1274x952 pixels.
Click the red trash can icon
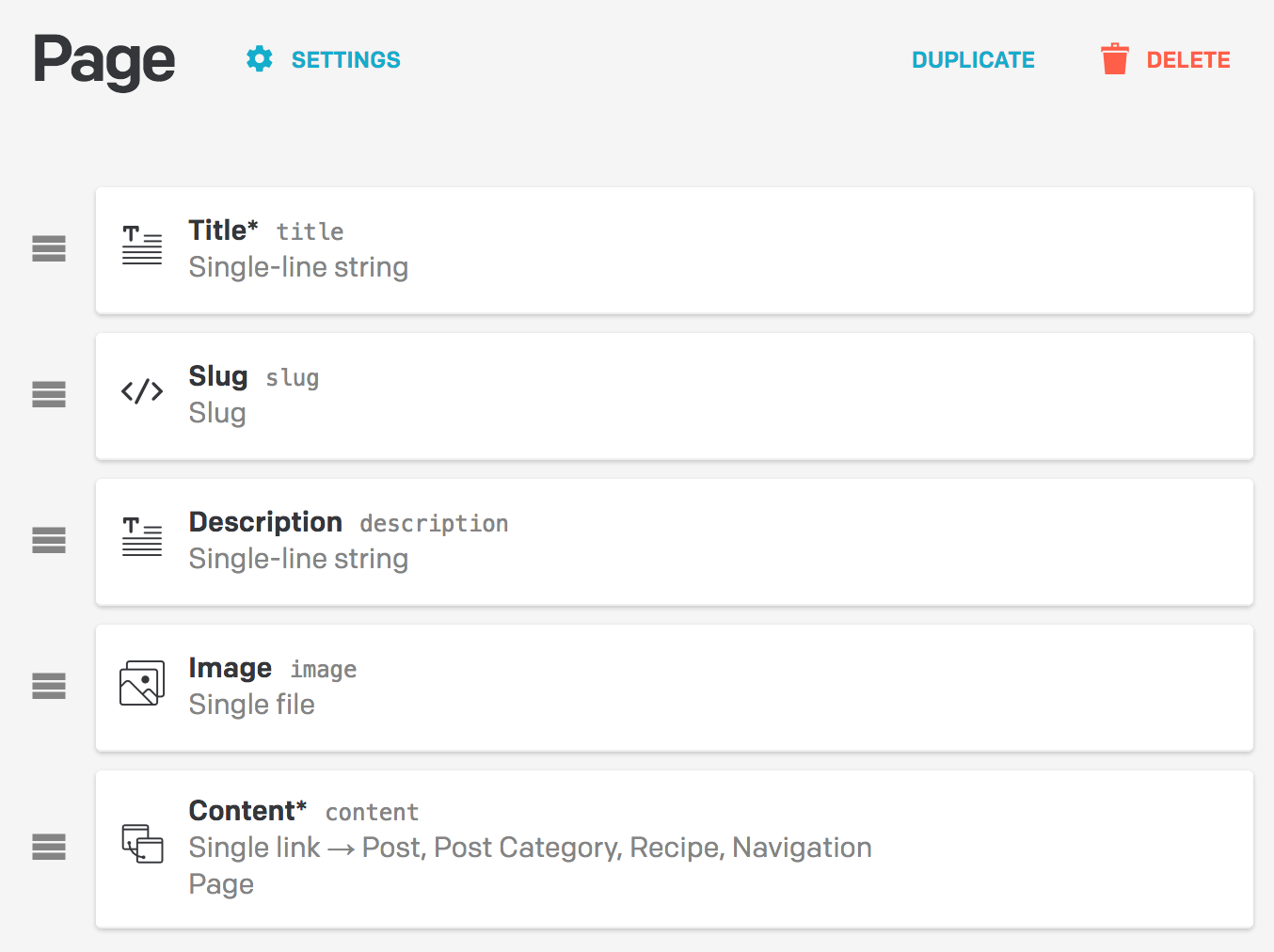(1114, 59)
